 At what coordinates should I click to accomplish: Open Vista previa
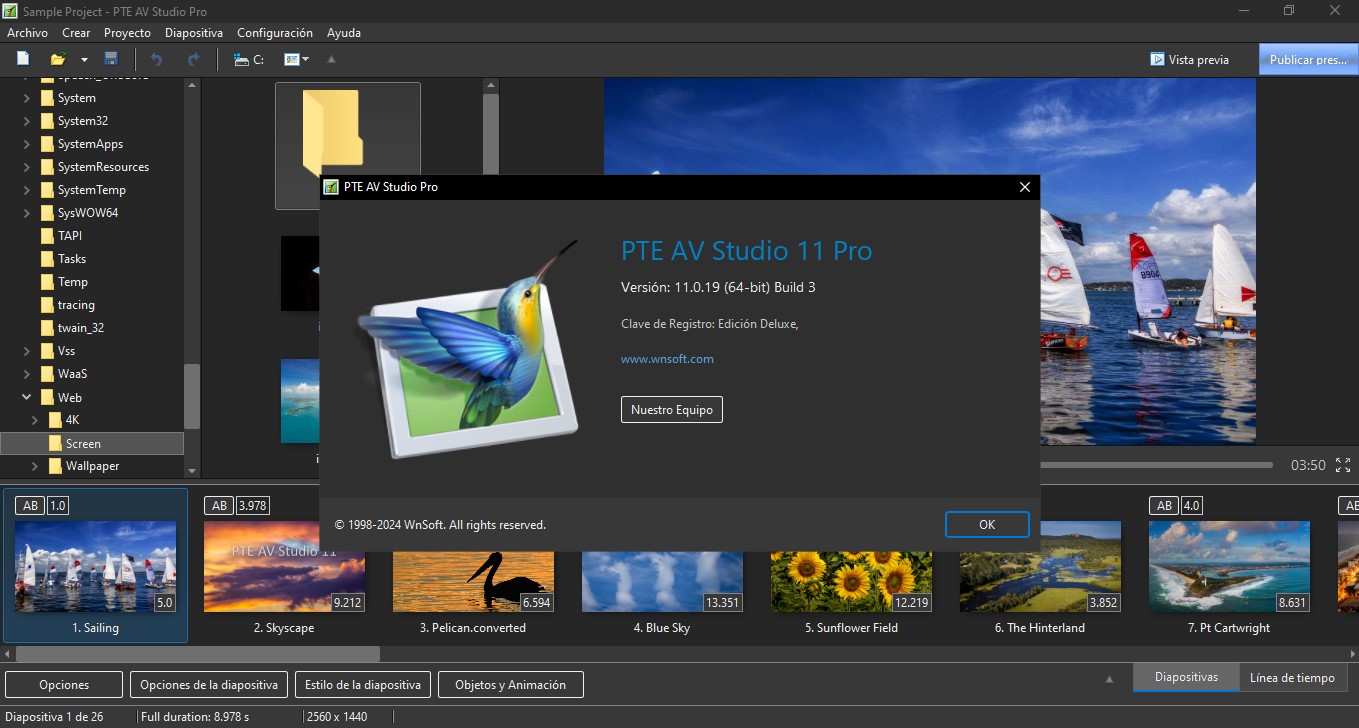(x=1189, y=59)
